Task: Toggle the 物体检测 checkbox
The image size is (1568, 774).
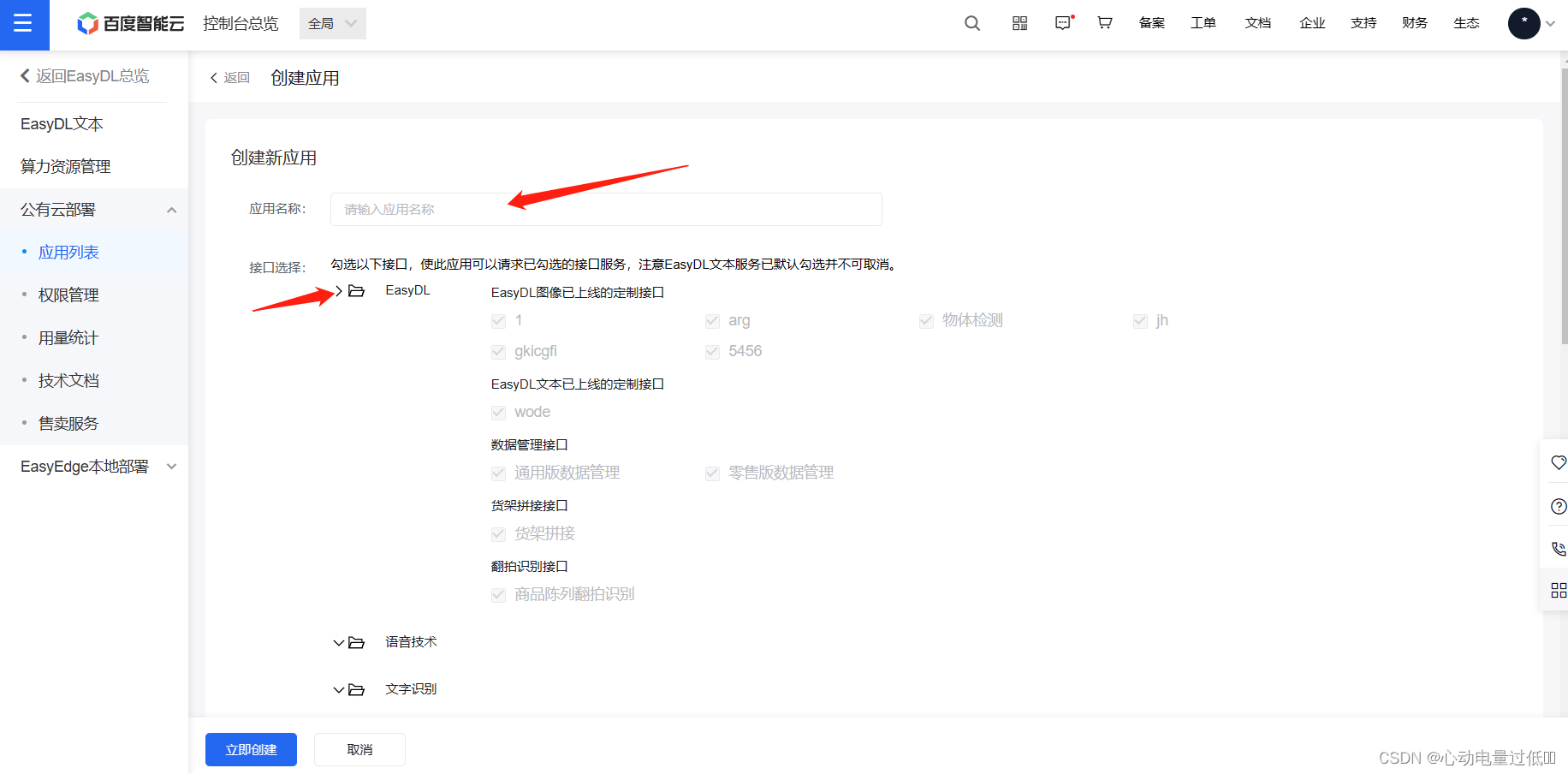Action: pyautogui.click(x=926, y=321)
